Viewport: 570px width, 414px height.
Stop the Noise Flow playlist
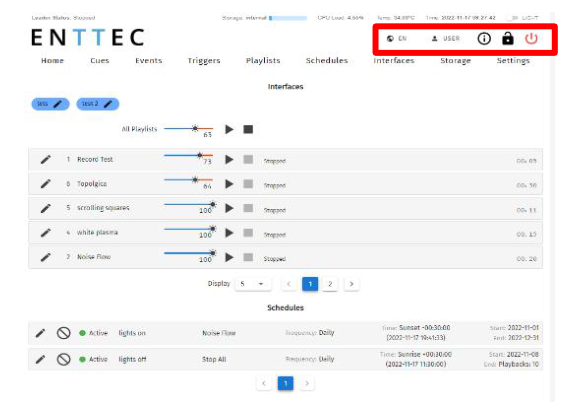point(248,257)
